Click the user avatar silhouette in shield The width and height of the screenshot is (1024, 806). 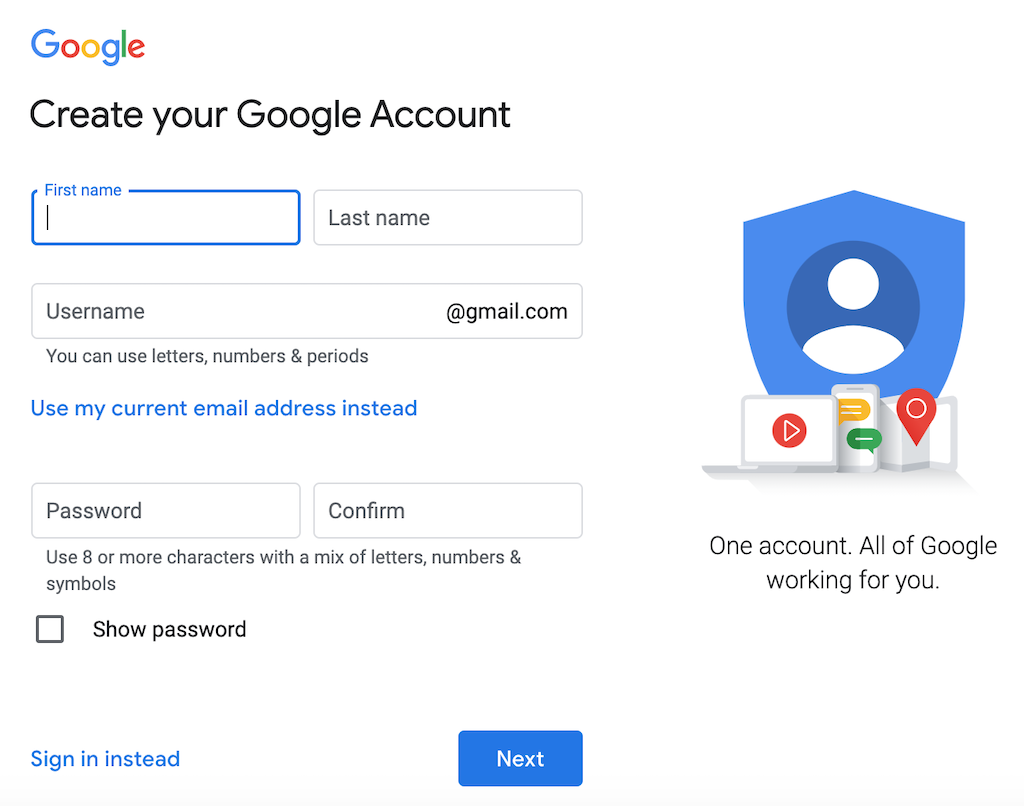[x=853, y=307]
